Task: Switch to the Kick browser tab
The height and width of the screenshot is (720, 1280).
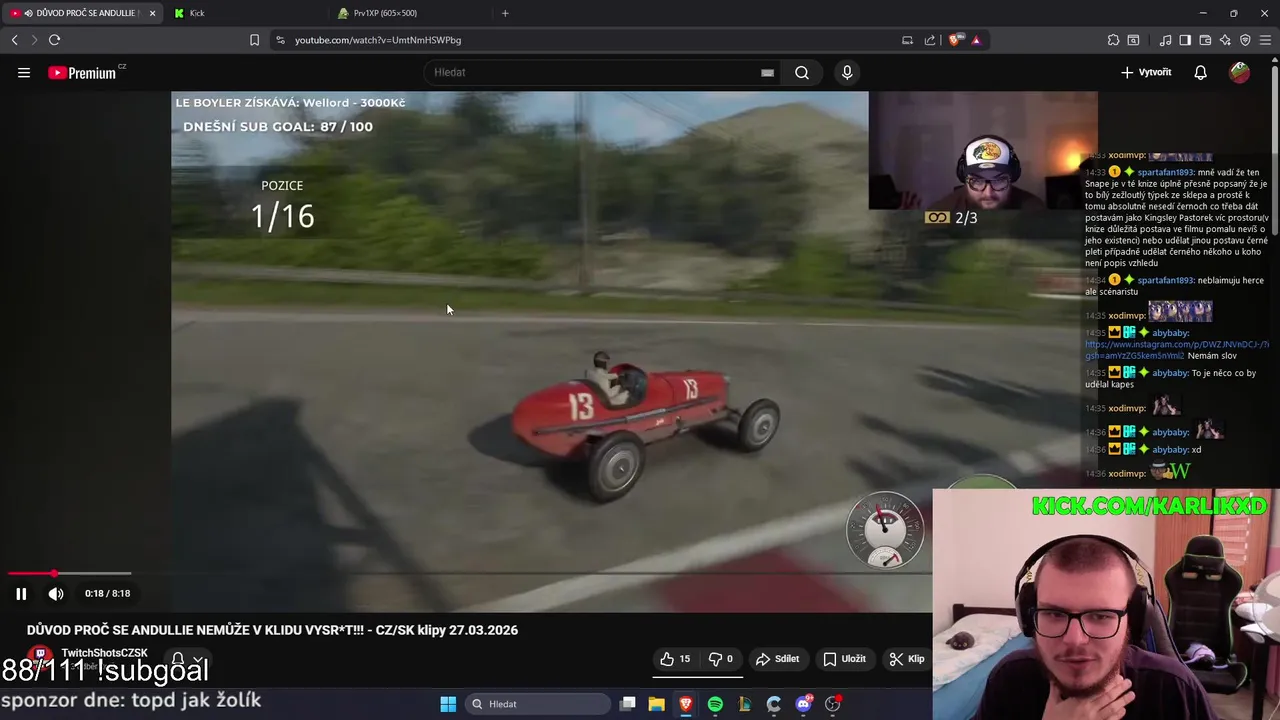Action: [x=246, y=13]
